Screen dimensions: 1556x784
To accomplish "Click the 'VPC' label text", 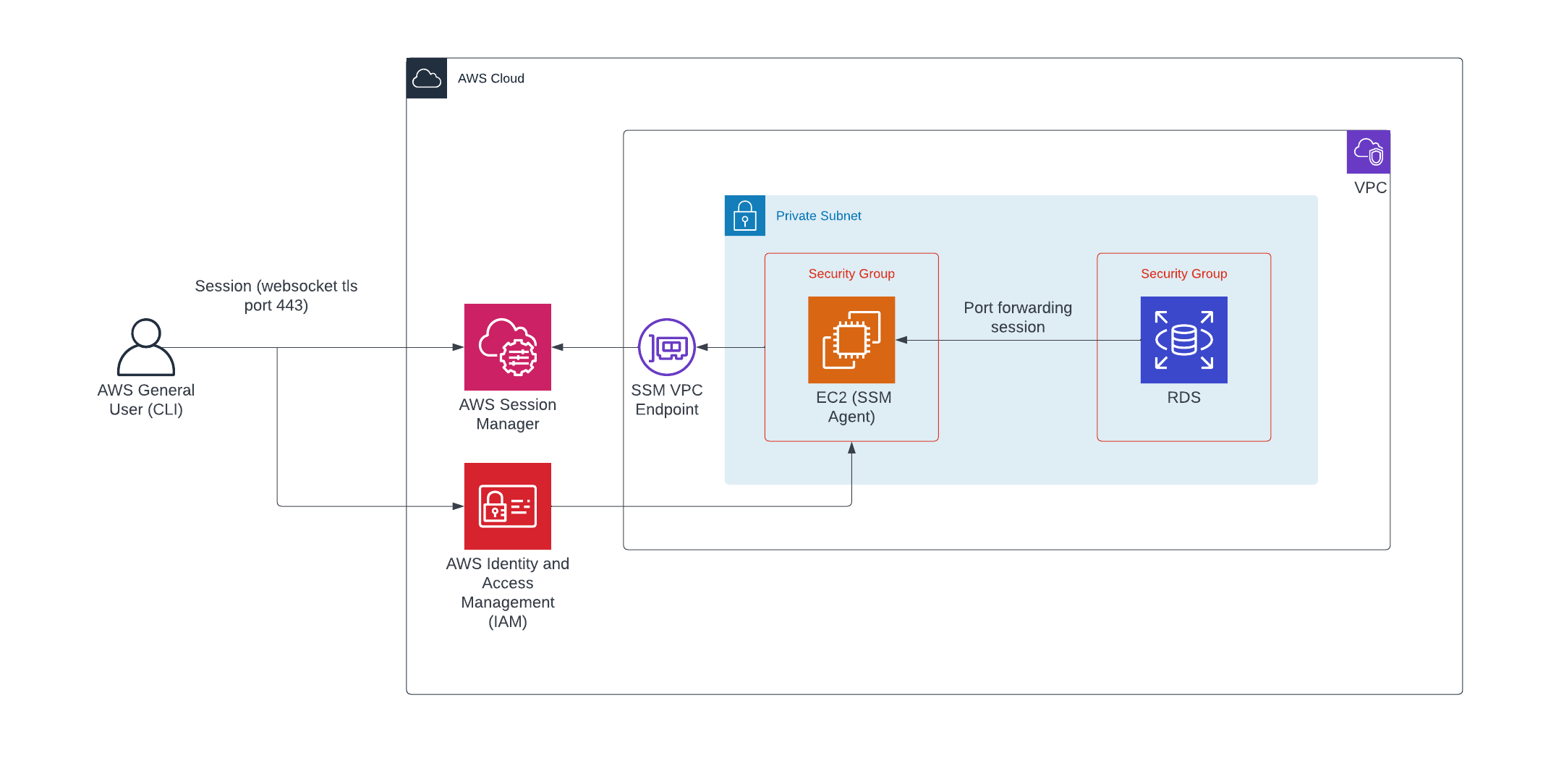I will [x=1371, y=188].
